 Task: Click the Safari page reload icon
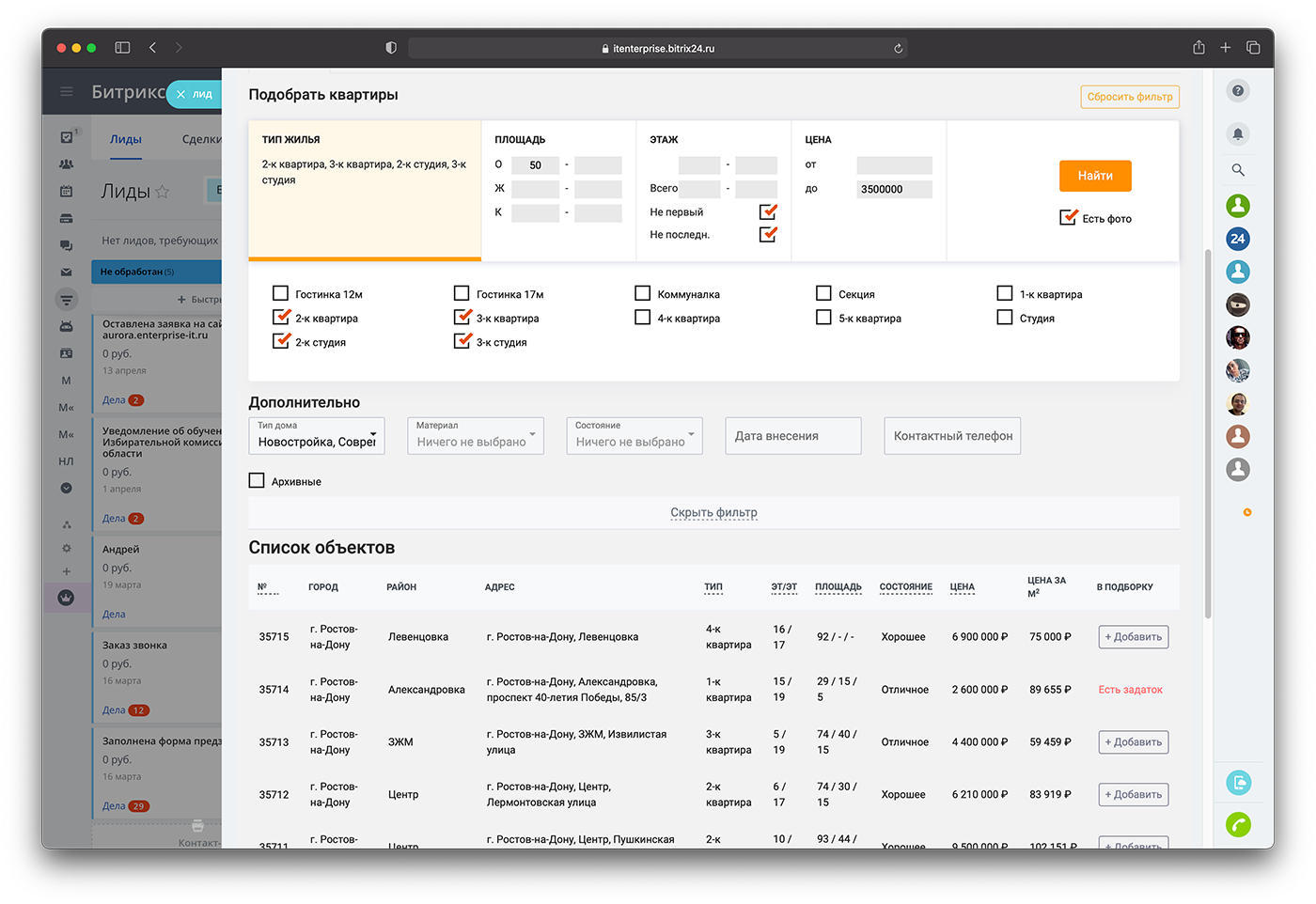tap(899, 49)
